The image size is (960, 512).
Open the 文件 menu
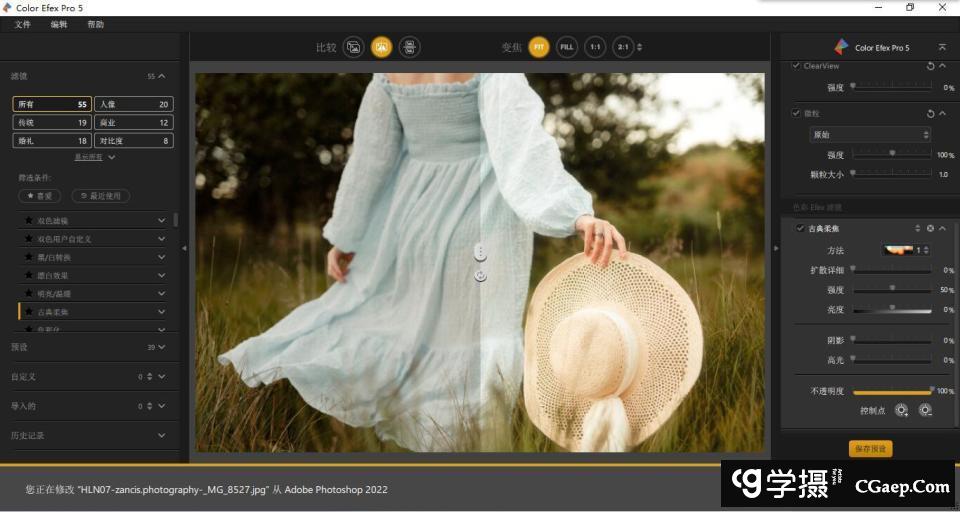(23, 24)
